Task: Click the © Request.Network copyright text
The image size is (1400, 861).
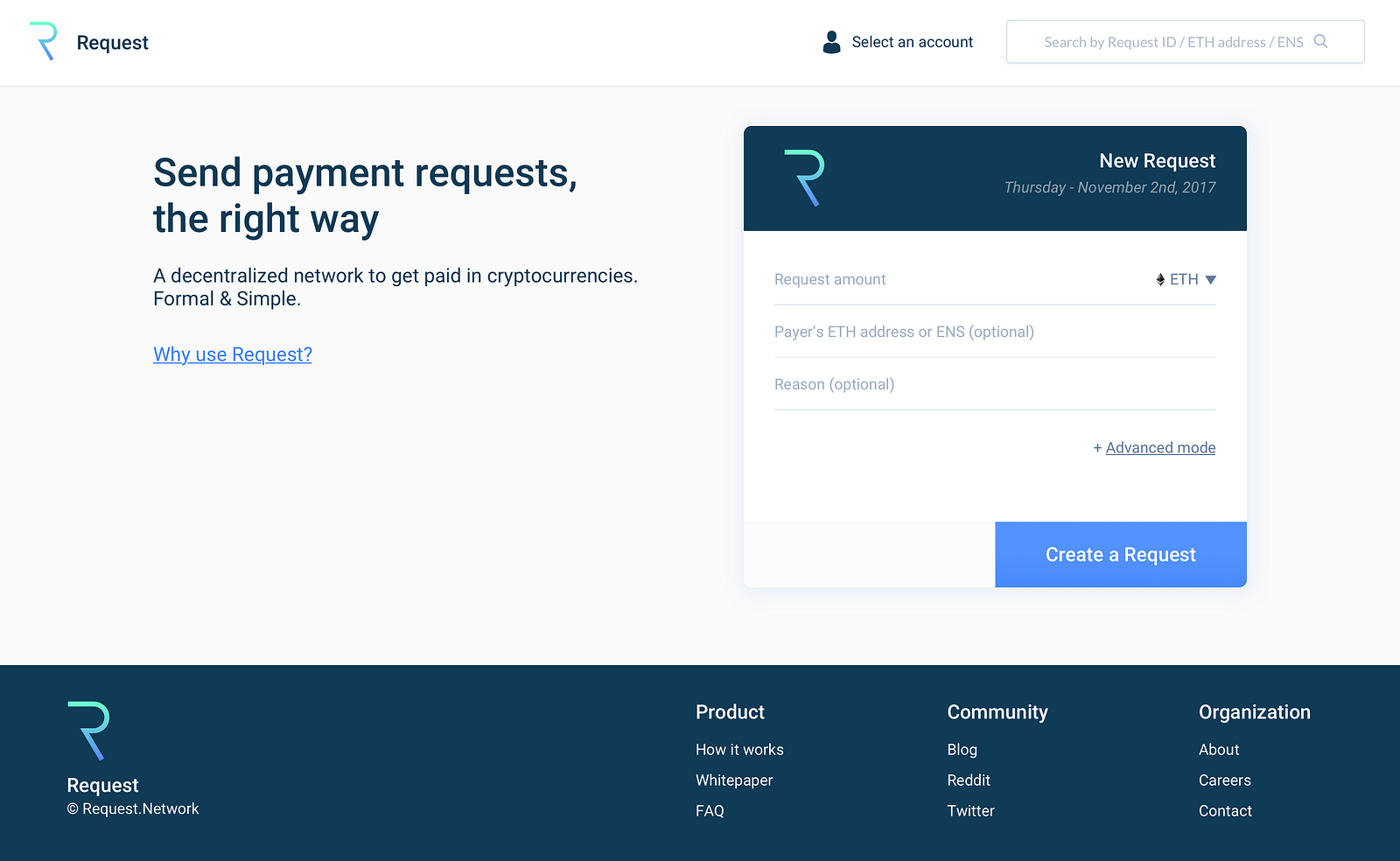Action: 133,809
